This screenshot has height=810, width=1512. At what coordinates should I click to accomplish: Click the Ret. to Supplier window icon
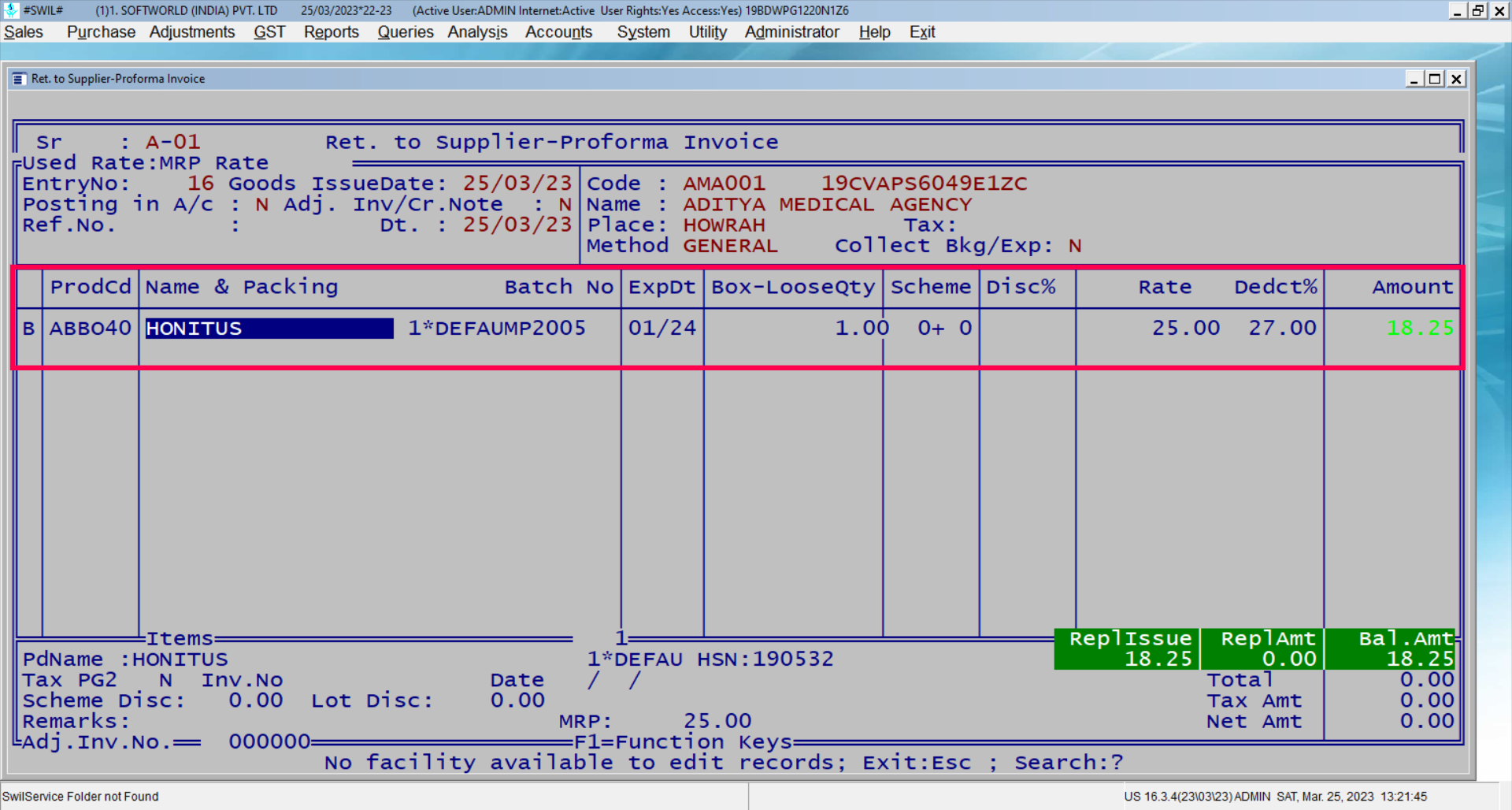pyautogui.click(x=19, y=79)
